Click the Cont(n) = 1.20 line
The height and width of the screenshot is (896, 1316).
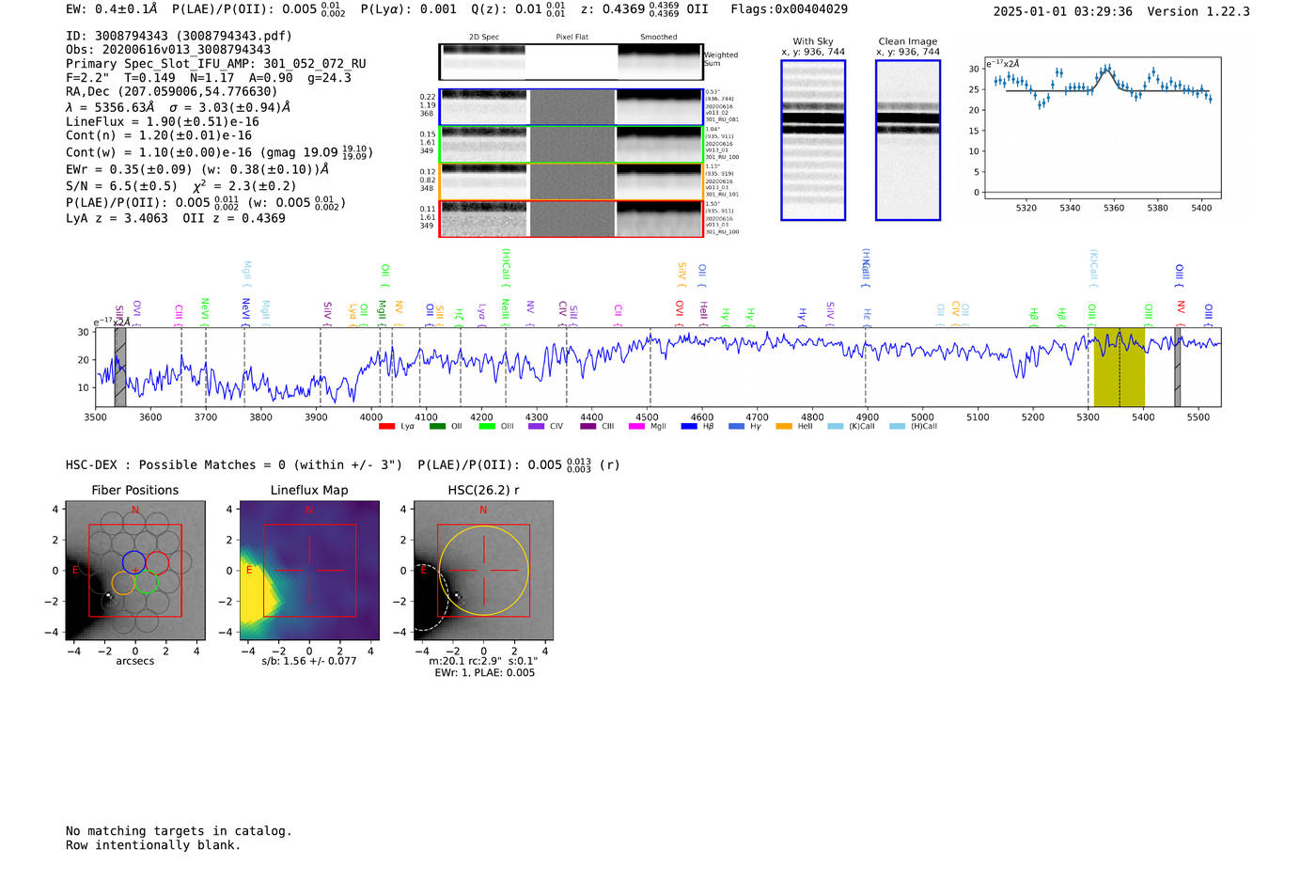[x=159, y=135]
